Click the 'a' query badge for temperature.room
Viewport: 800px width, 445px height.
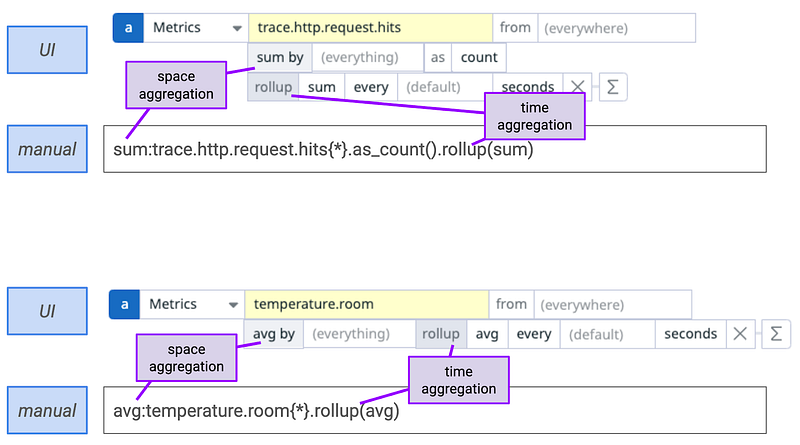tap(124, 304)
